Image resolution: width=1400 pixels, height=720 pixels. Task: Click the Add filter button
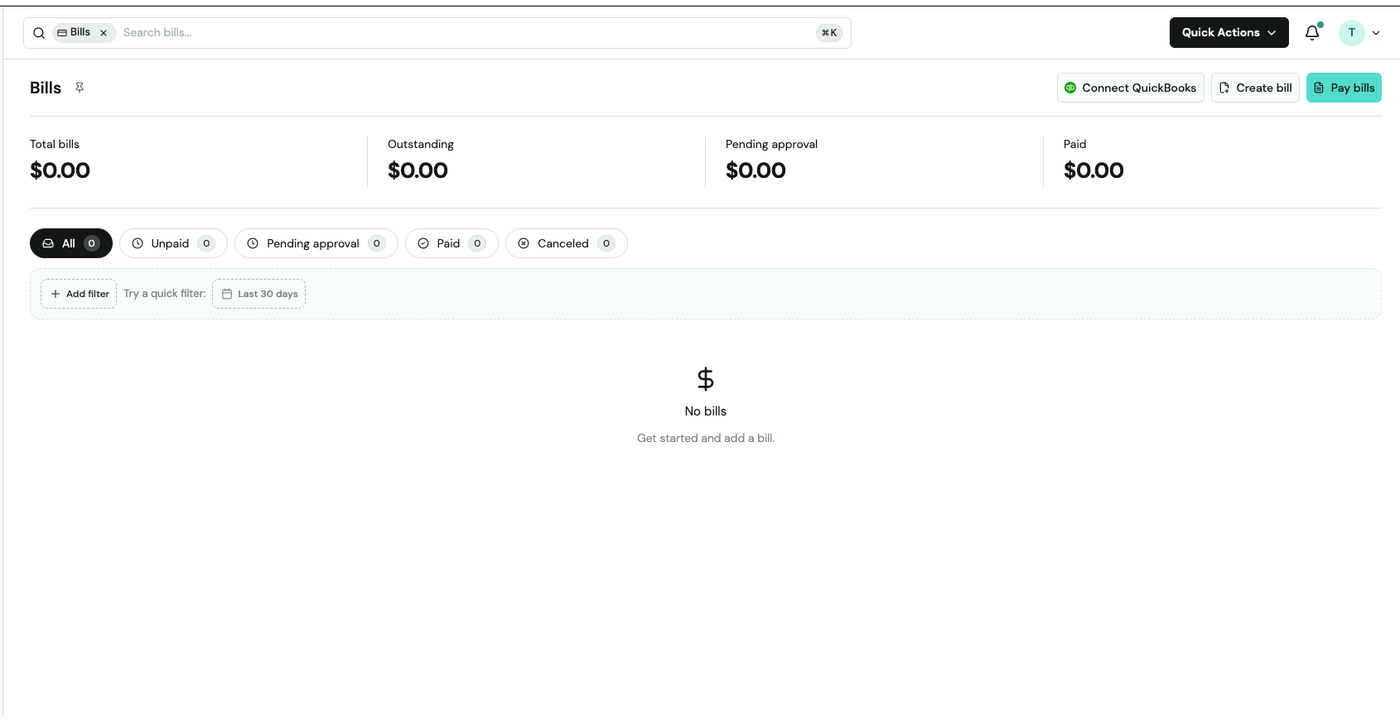[x=79, y=294]
